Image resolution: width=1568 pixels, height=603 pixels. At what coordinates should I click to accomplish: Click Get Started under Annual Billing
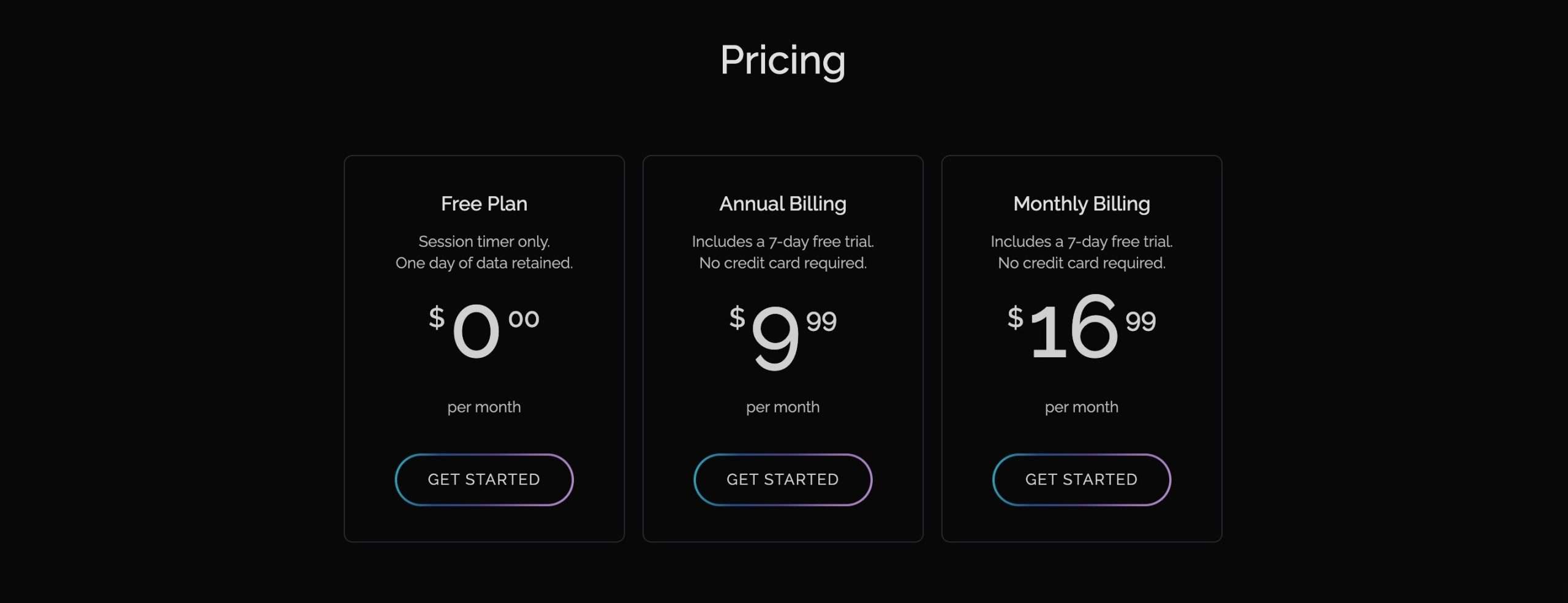point(783,479)
